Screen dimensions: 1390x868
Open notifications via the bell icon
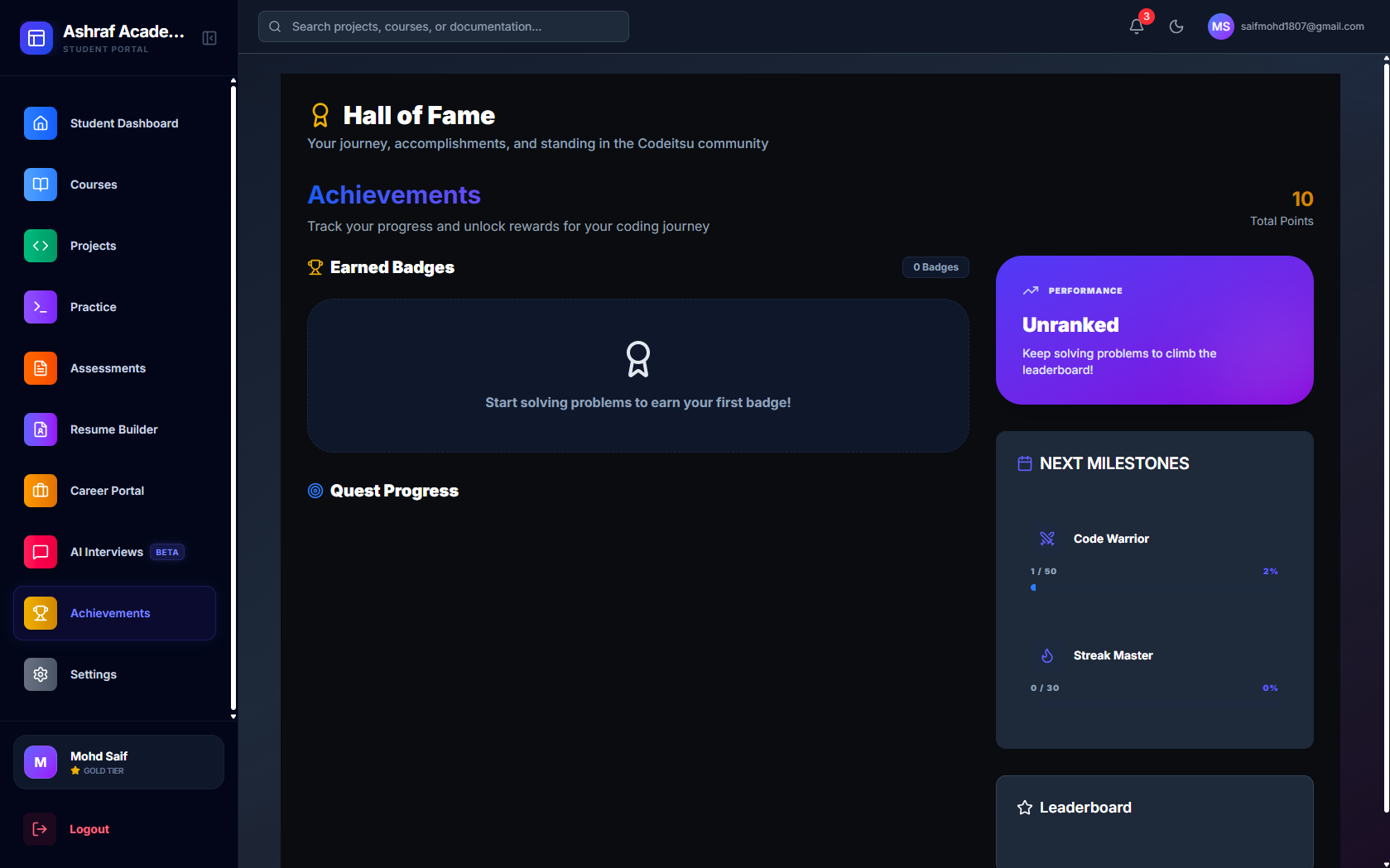[1137, 26]
